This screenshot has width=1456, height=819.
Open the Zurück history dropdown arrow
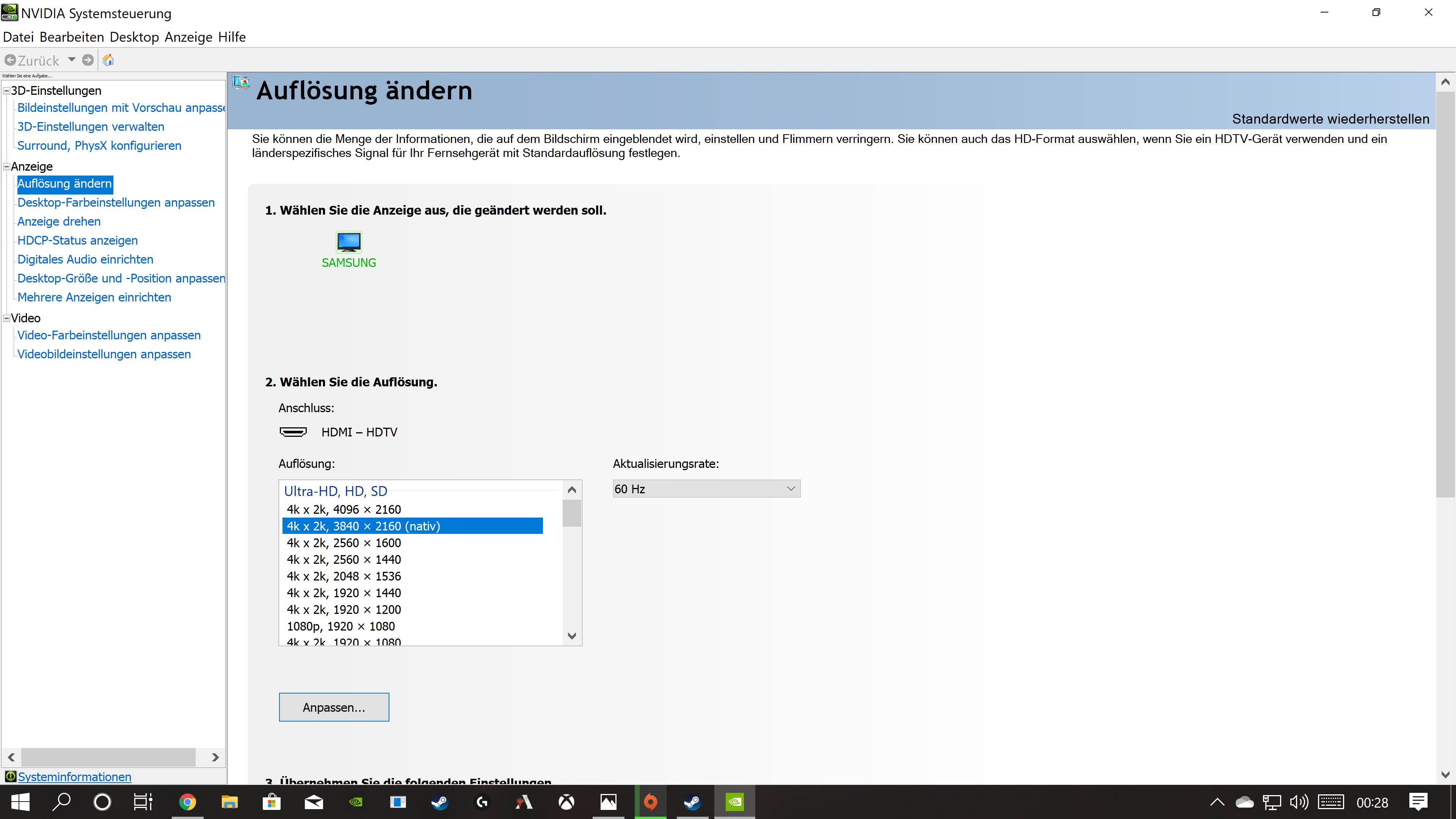72,60
